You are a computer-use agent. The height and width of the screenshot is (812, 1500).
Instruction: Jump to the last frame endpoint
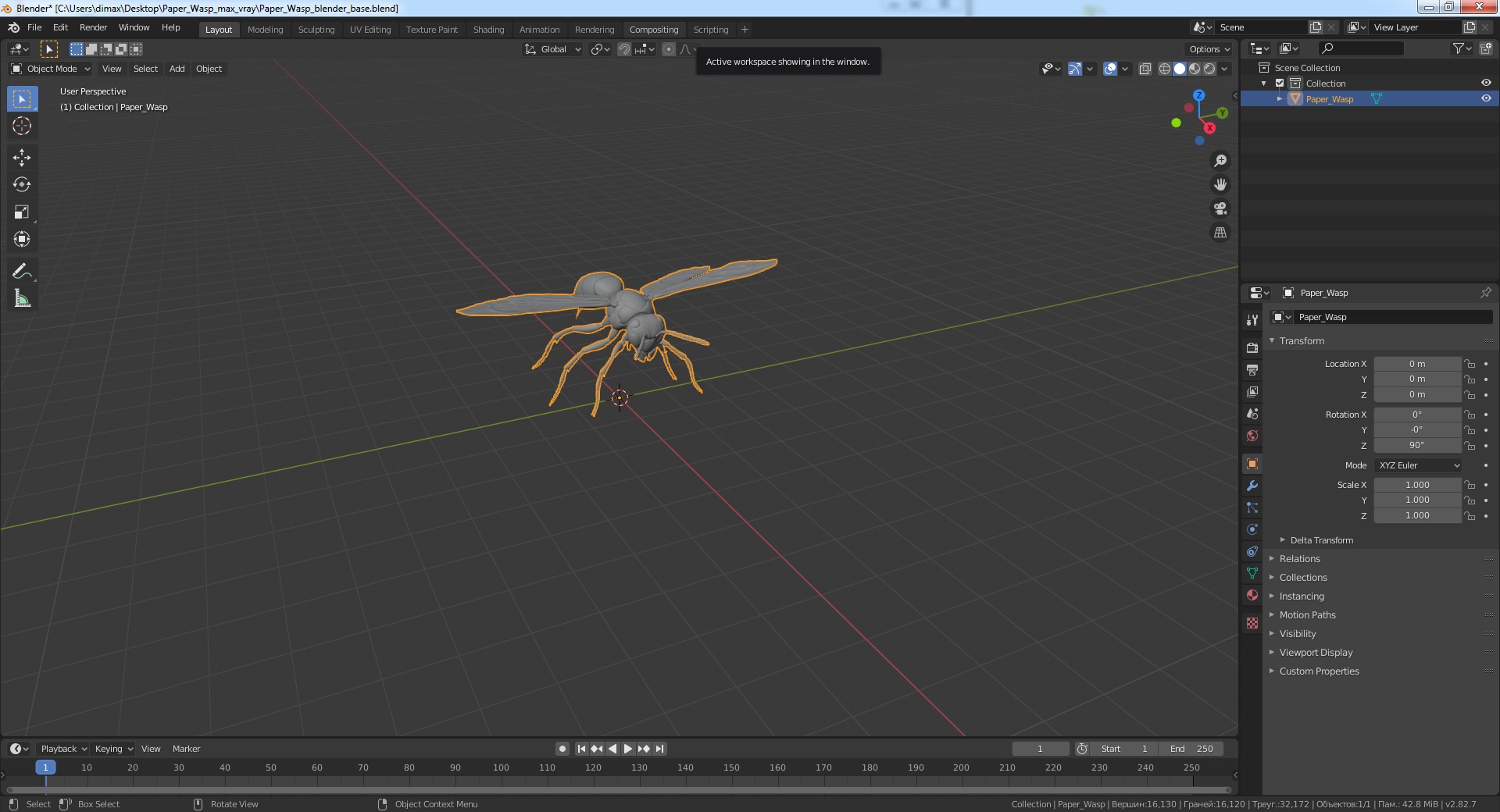[x=659, y=749]
